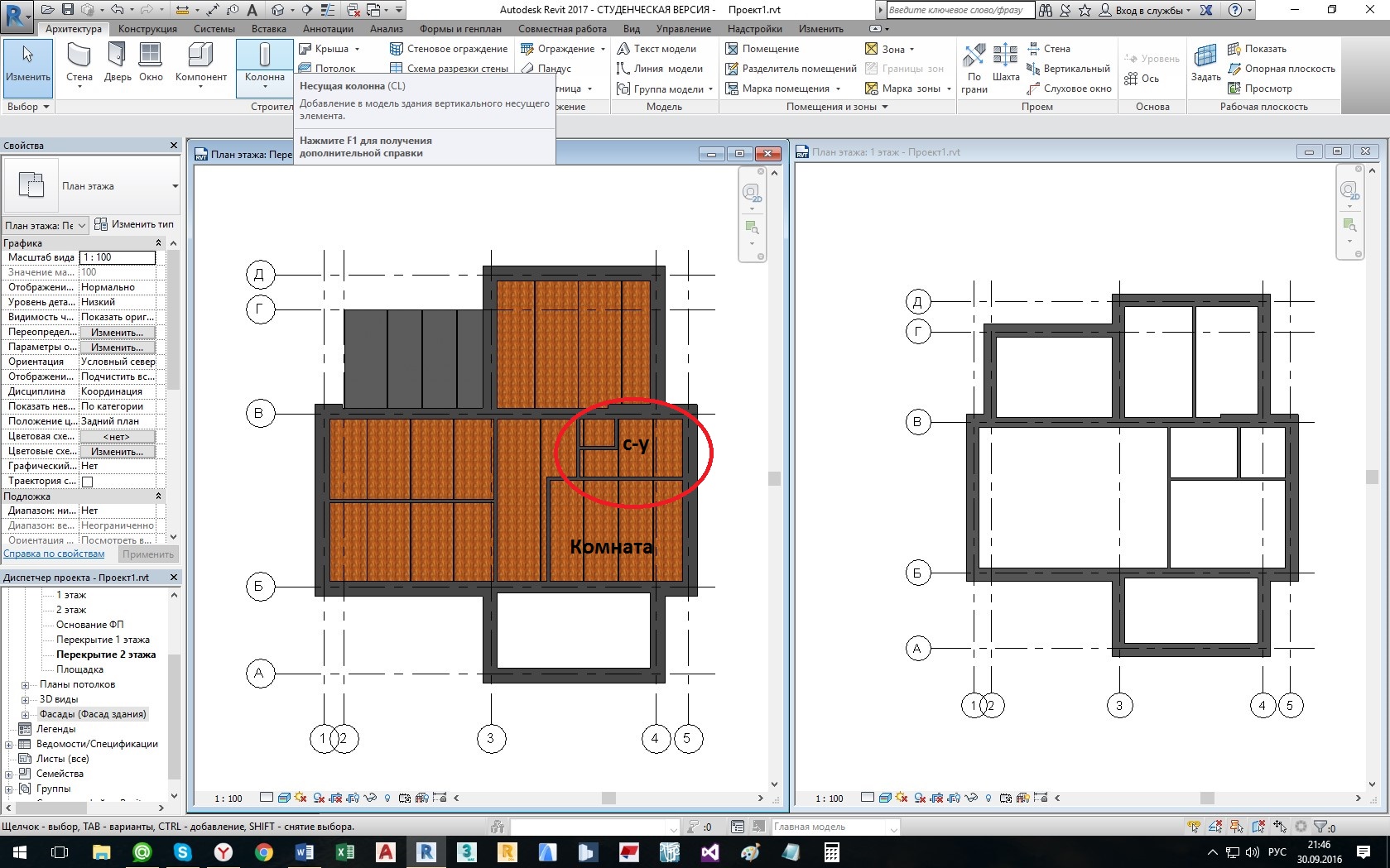1390x868 pixels.
Task: Launch Word from the Windows taskbar
Action: (x=304, y=852)
